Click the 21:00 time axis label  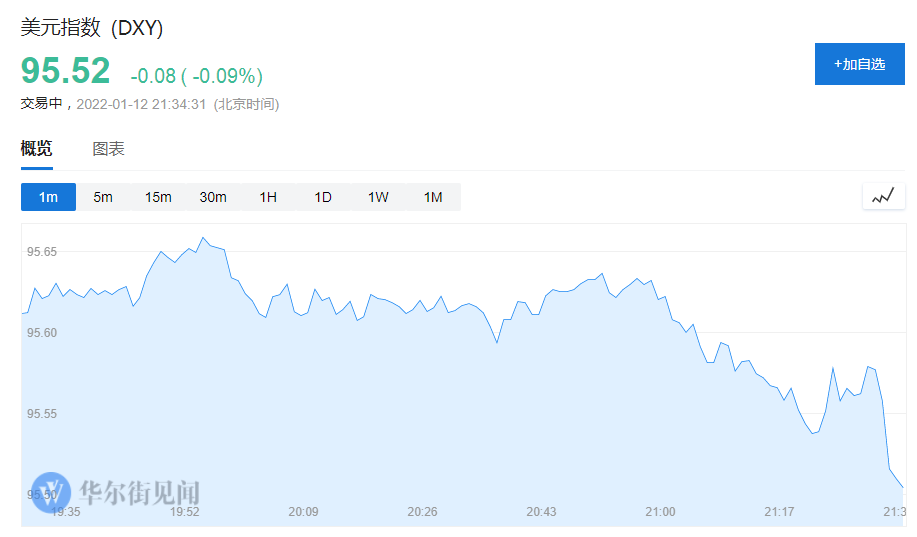tap(660, 512)
